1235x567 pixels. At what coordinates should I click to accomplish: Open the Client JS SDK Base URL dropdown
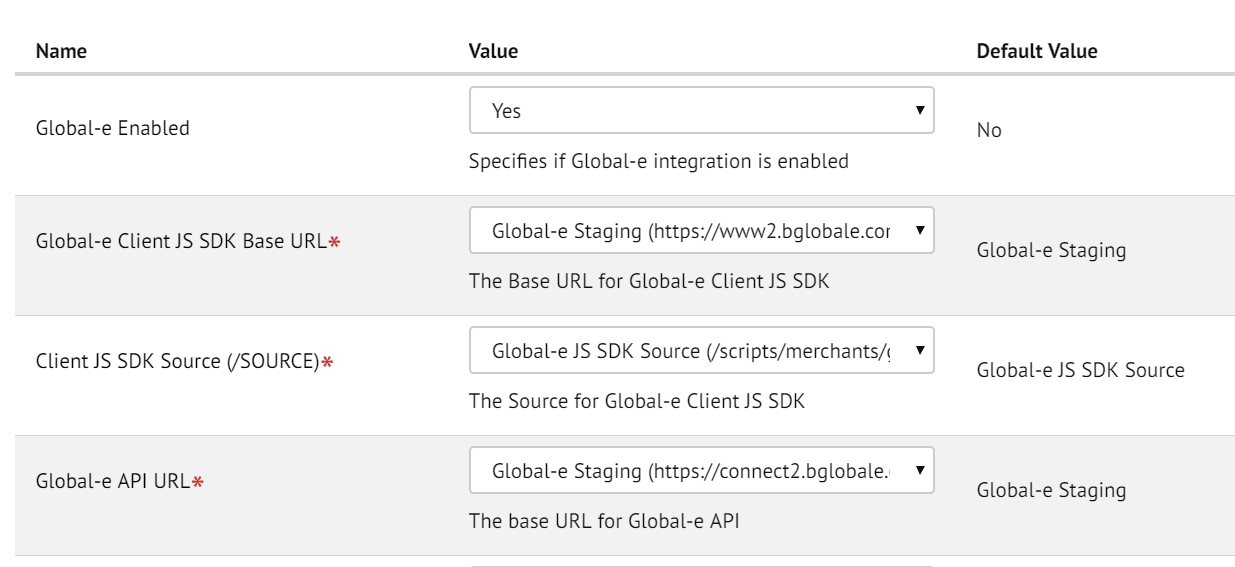click(x=701, y=230)
